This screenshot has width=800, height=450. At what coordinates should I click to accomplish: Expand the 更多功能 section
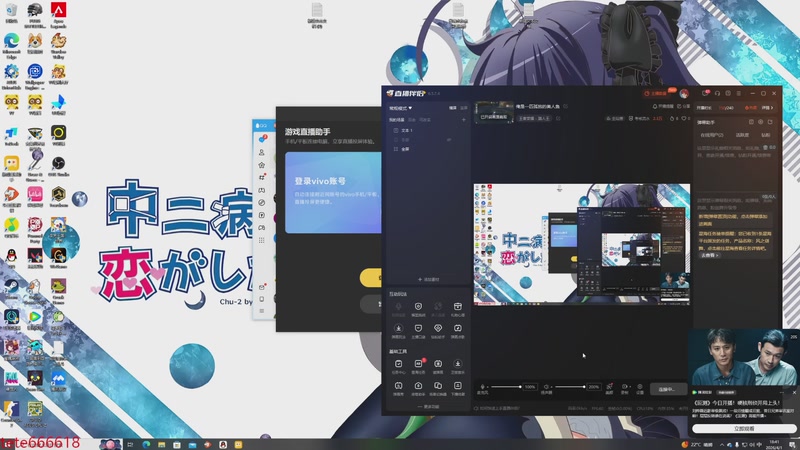429,407
